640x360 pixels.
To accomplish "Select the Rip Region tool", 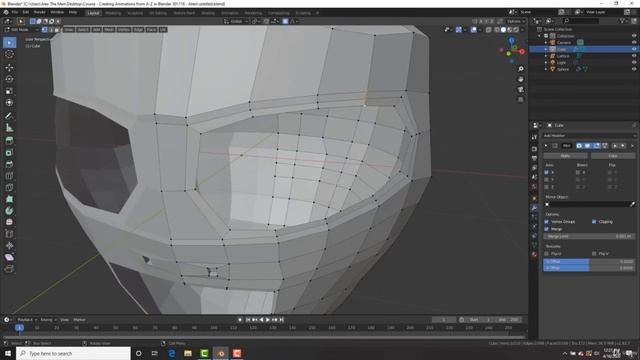I will 9,269.
